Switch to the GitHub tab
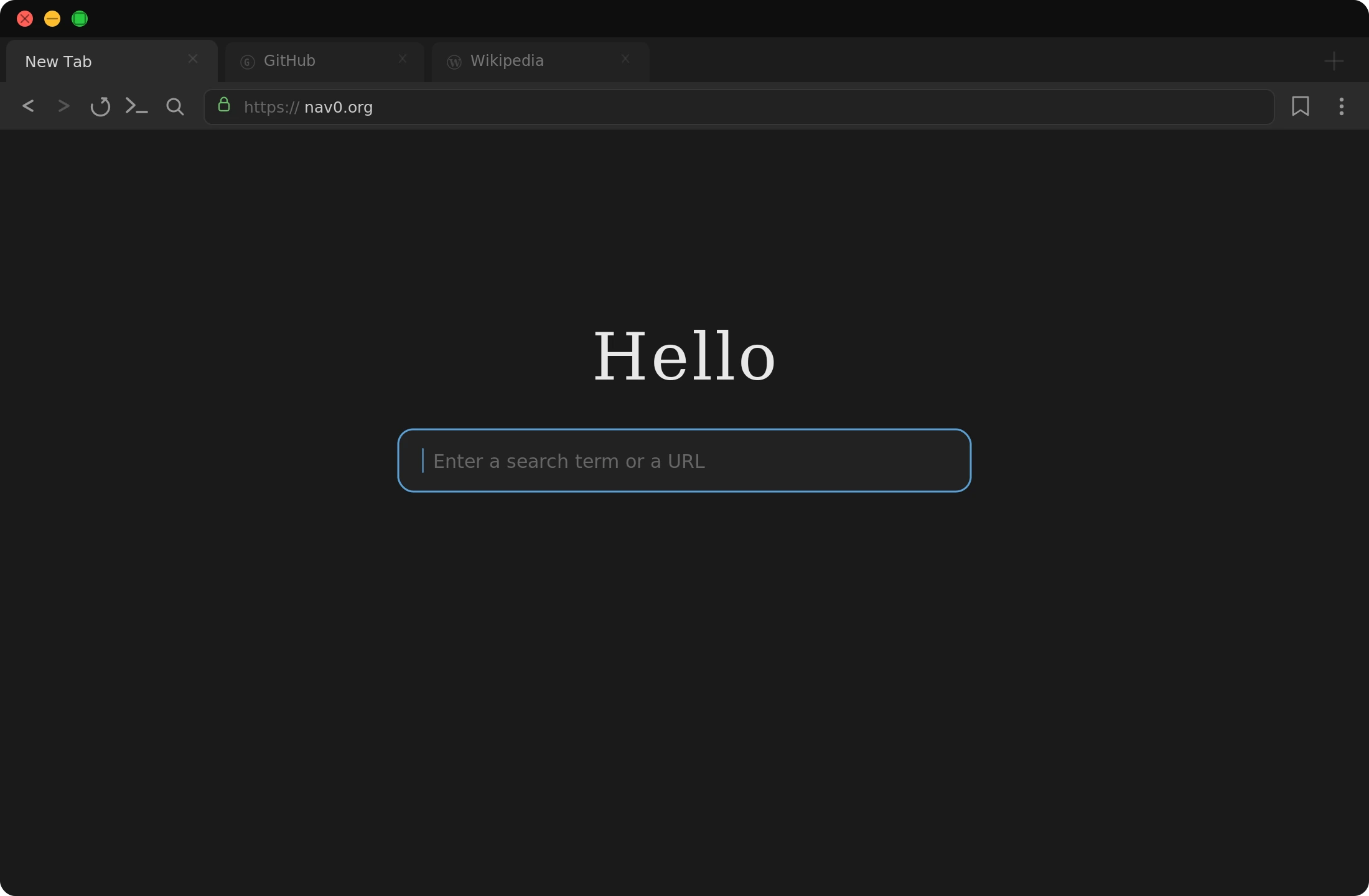This screenshot has height=896, width=1369. pyautogui.click(x=299, y=61)
